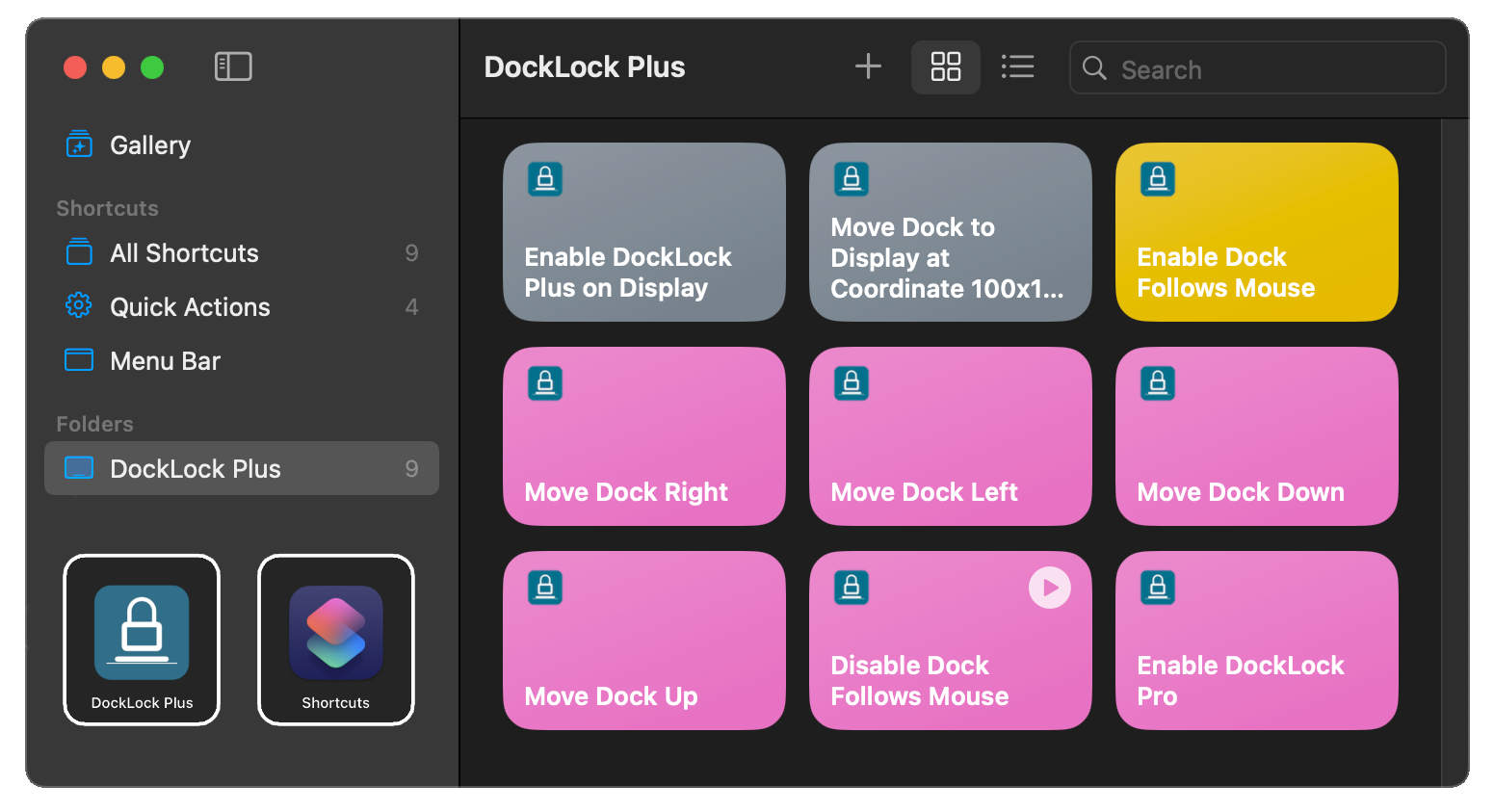
Task: Click the All Shortcuts stack icon
Action: [79, 252]
